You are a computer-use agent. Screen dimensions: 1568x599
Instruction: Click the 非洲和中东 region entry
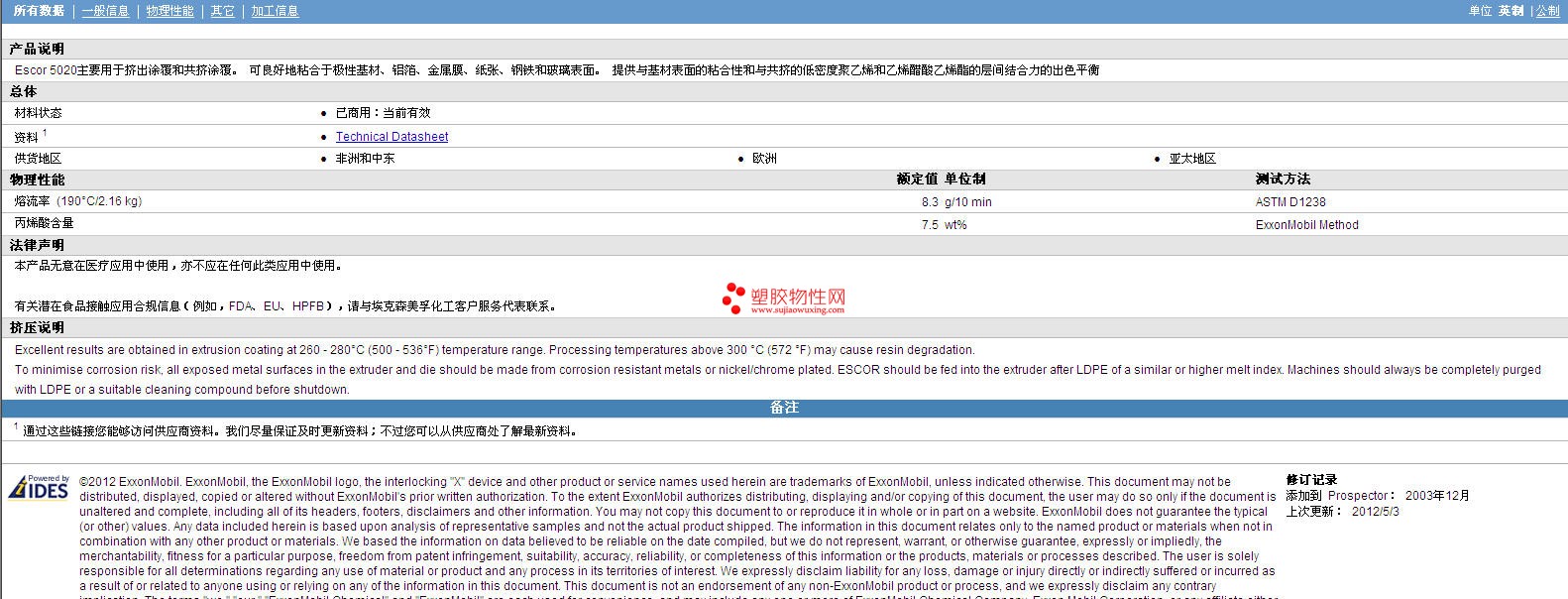365,159
